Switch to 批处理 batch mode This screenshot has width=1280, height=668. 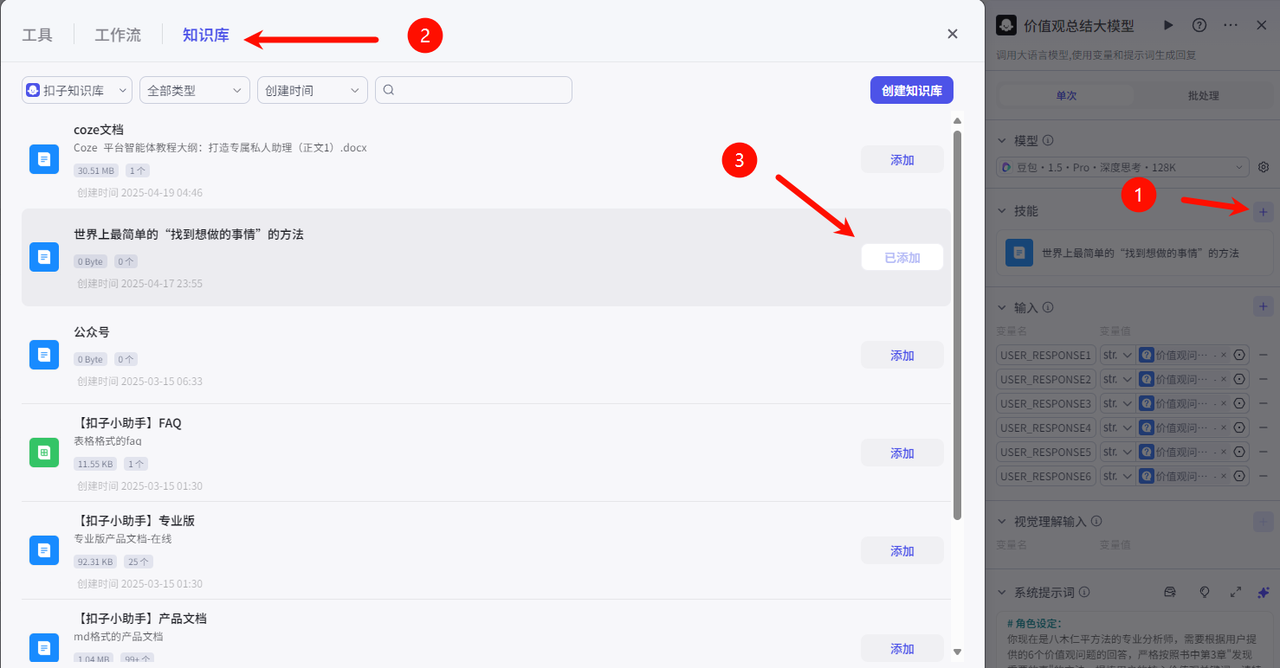tap(1203, 95)
